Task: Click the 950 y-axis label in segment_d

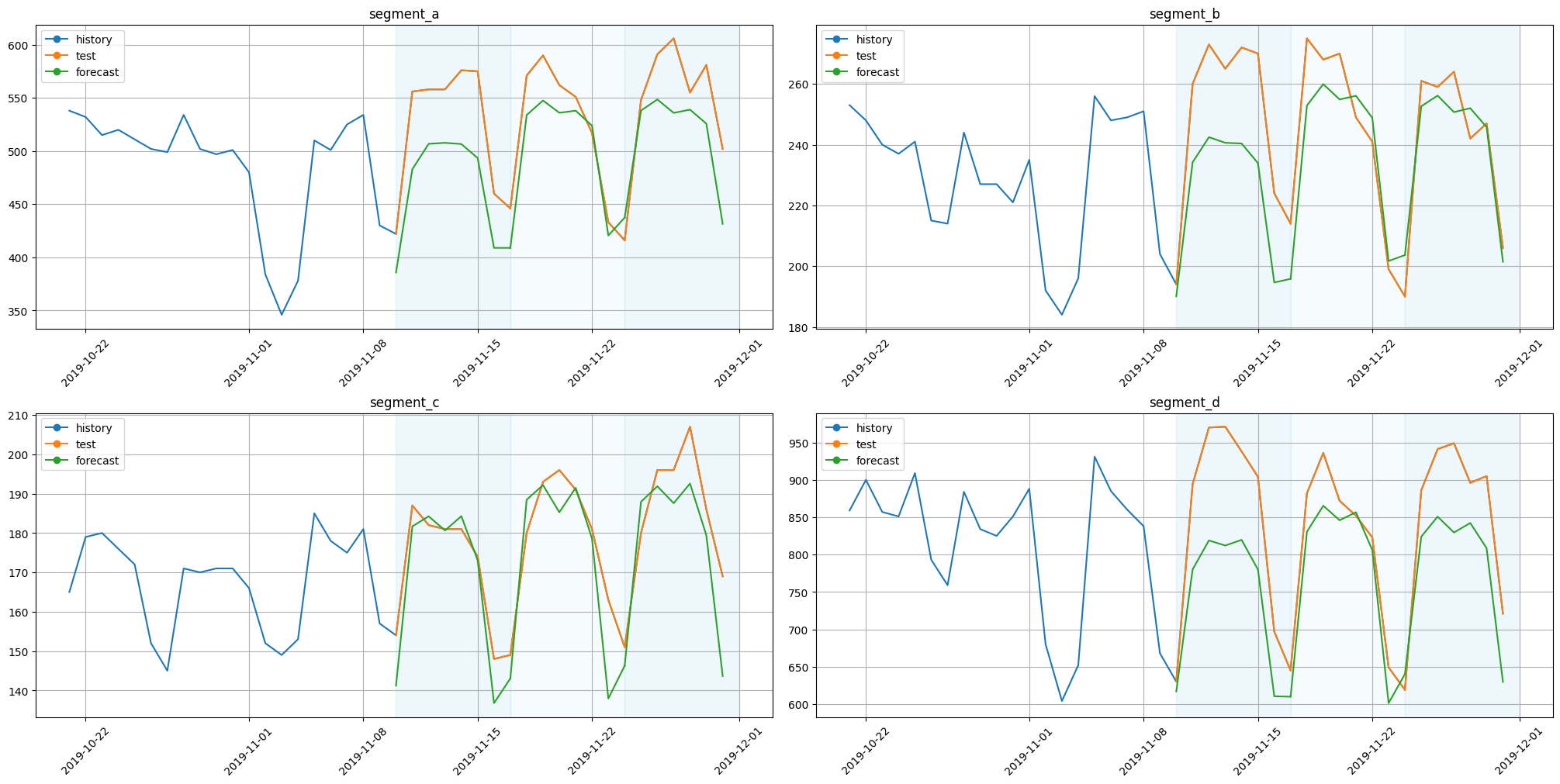Action: point(800,444)
